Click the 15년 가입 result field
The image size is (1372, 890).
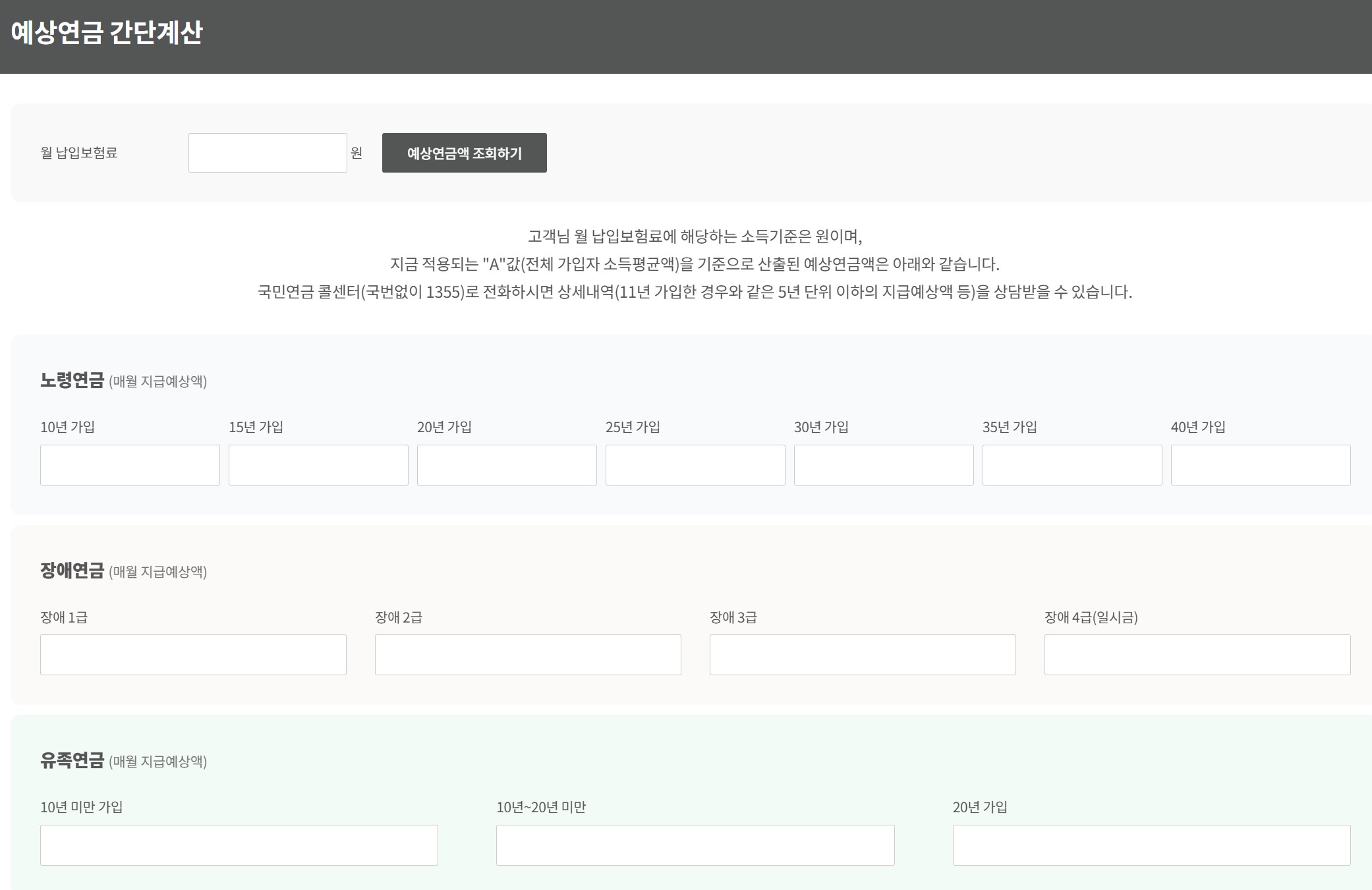318,465
